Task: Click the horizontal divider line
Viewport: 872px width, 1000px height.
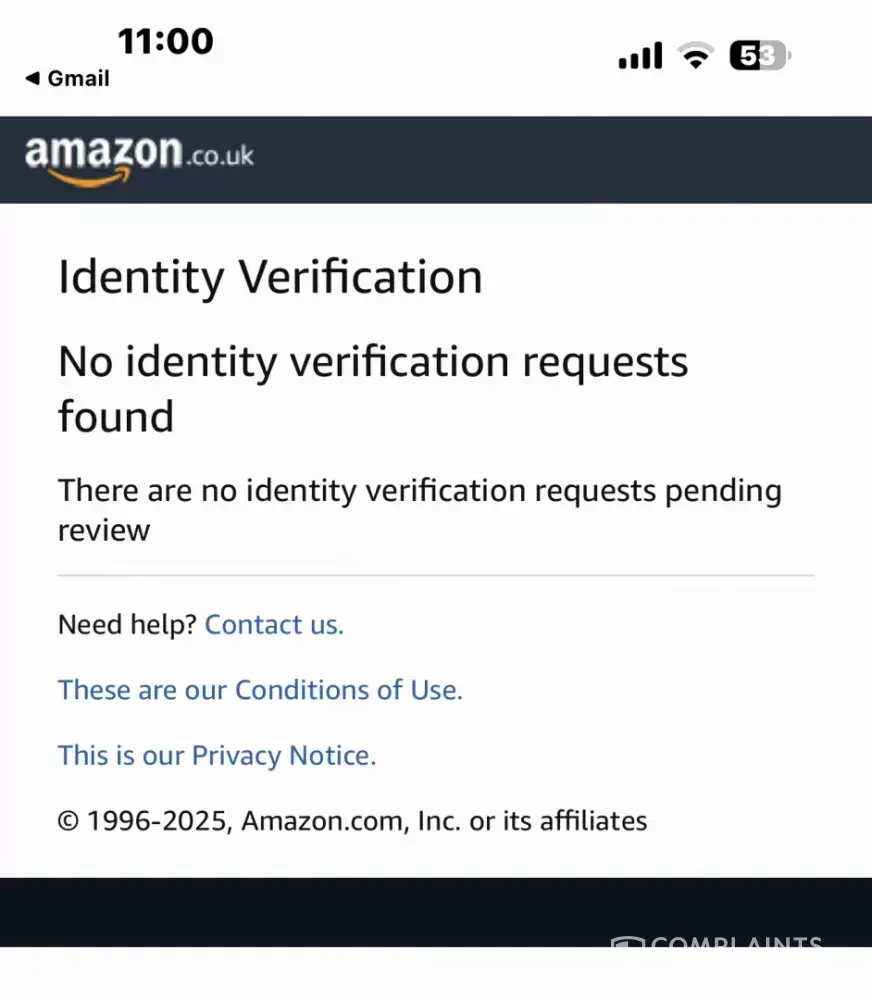Action: coord(436,576)
